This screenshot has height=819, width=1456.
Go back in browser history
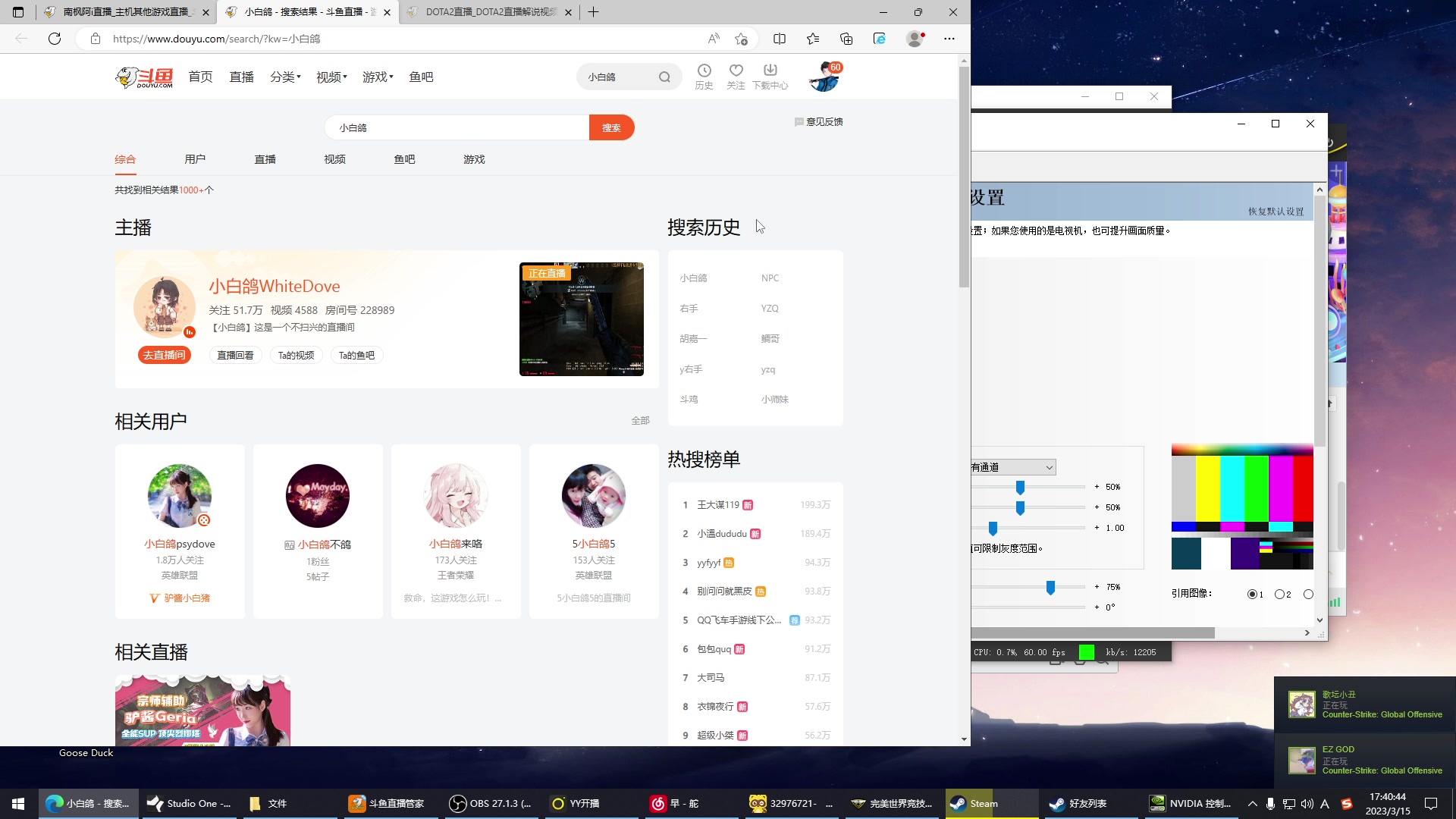(21, 39)
